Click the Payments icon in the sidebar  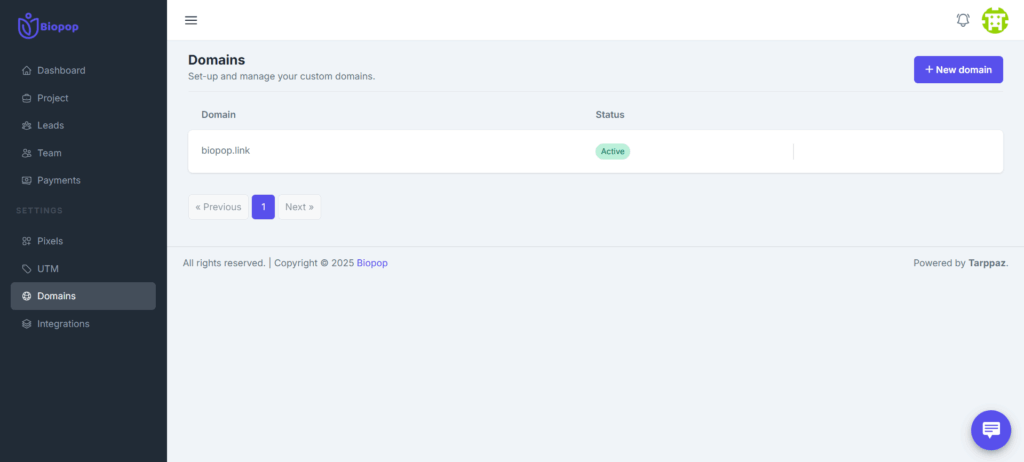[x=27, y=180]
